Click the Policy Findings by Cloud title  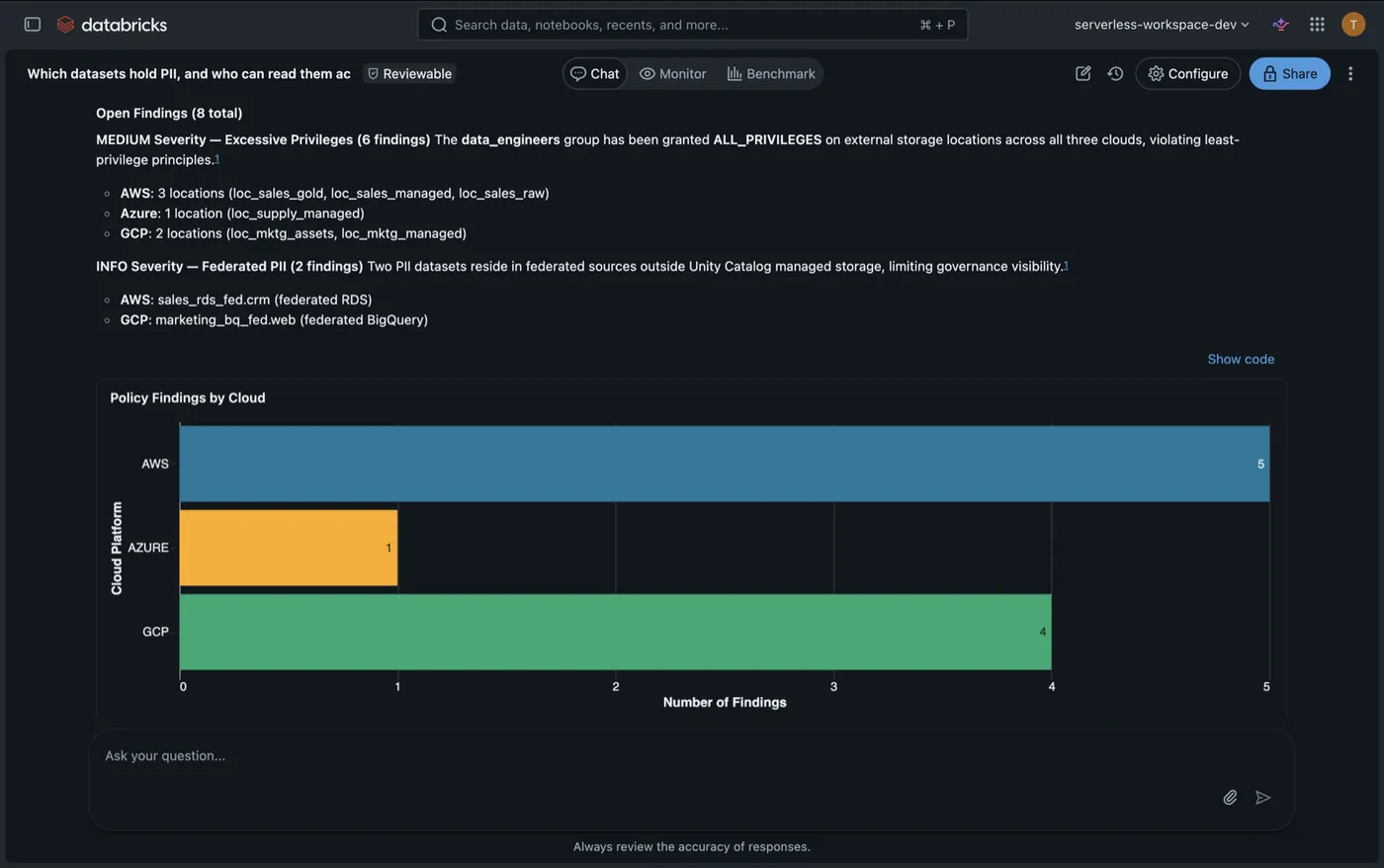pyautogui.click(x=188, y=397)
